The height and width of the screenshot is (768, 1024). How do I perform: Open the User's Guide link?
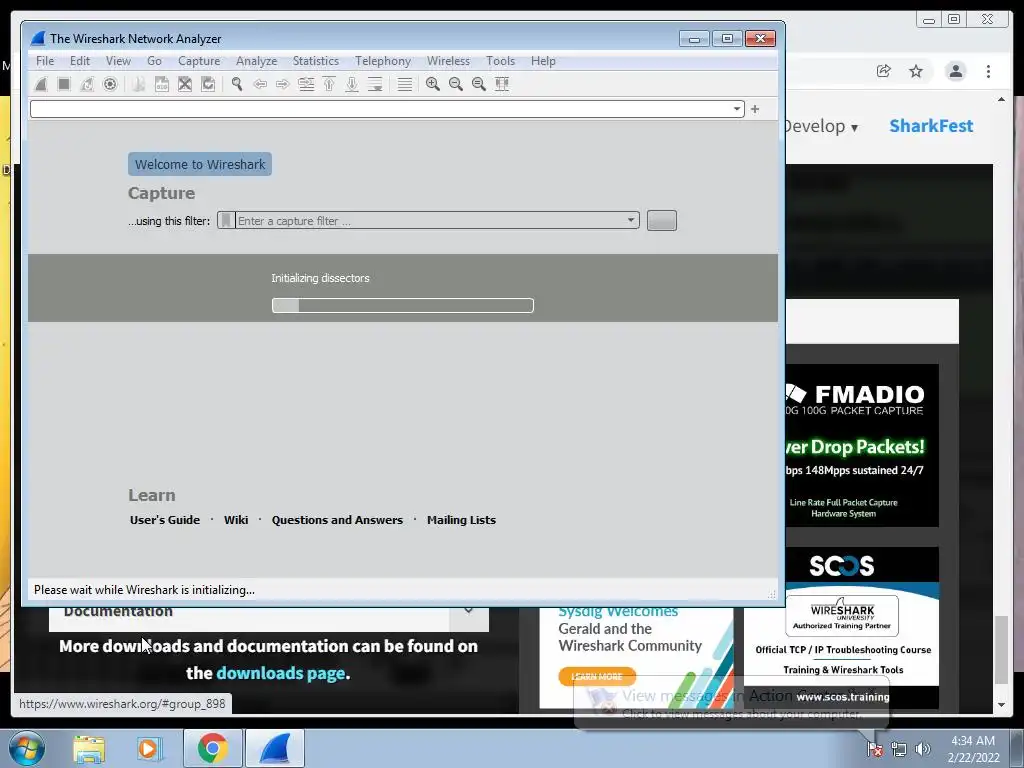[165, 520]
